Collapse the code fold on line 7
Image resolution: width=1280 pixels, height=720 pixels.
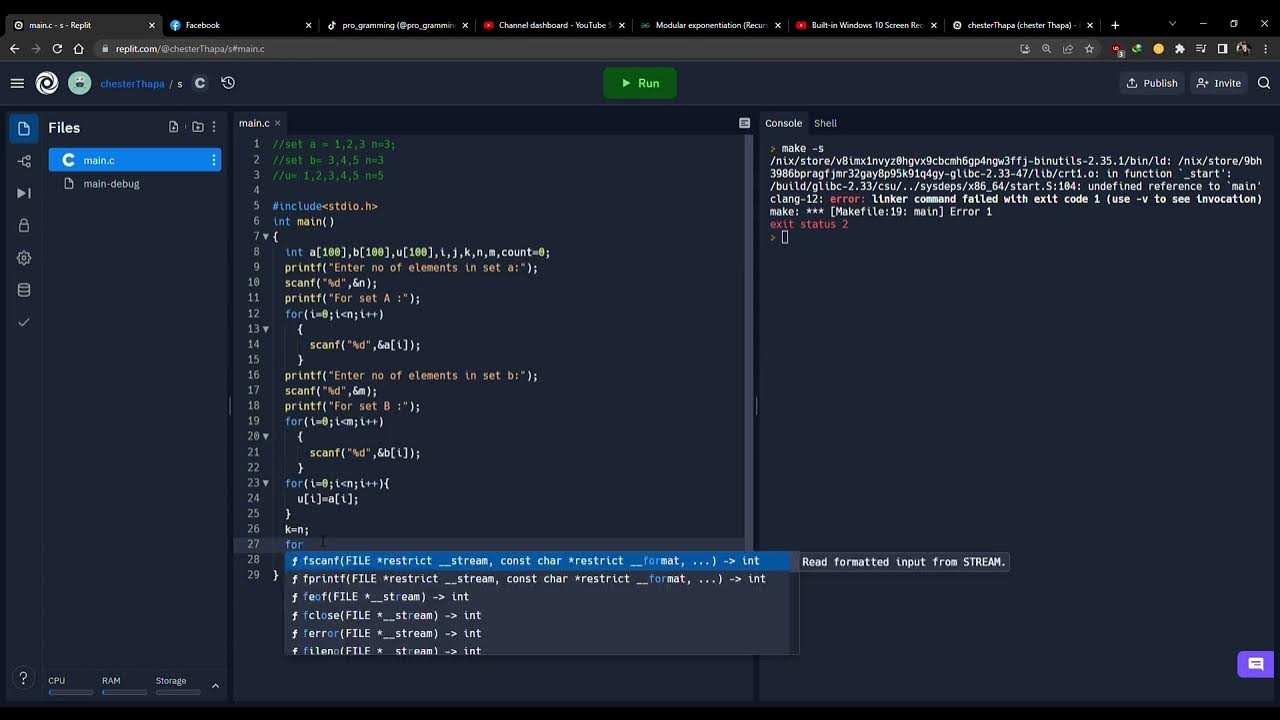click(266, 237)
